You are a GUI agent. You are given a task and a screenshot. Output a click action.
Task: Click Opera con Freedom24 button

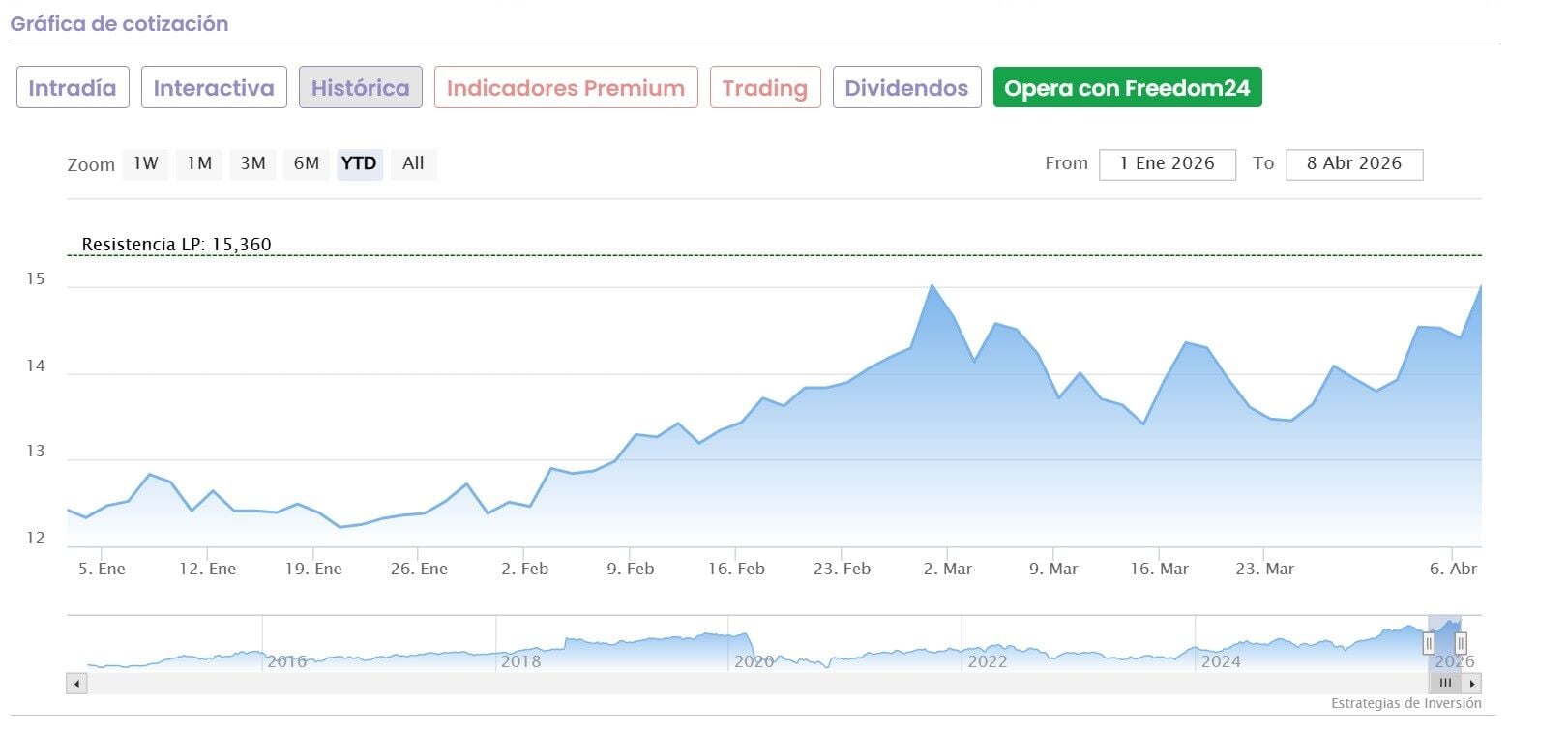point(1127,88)
